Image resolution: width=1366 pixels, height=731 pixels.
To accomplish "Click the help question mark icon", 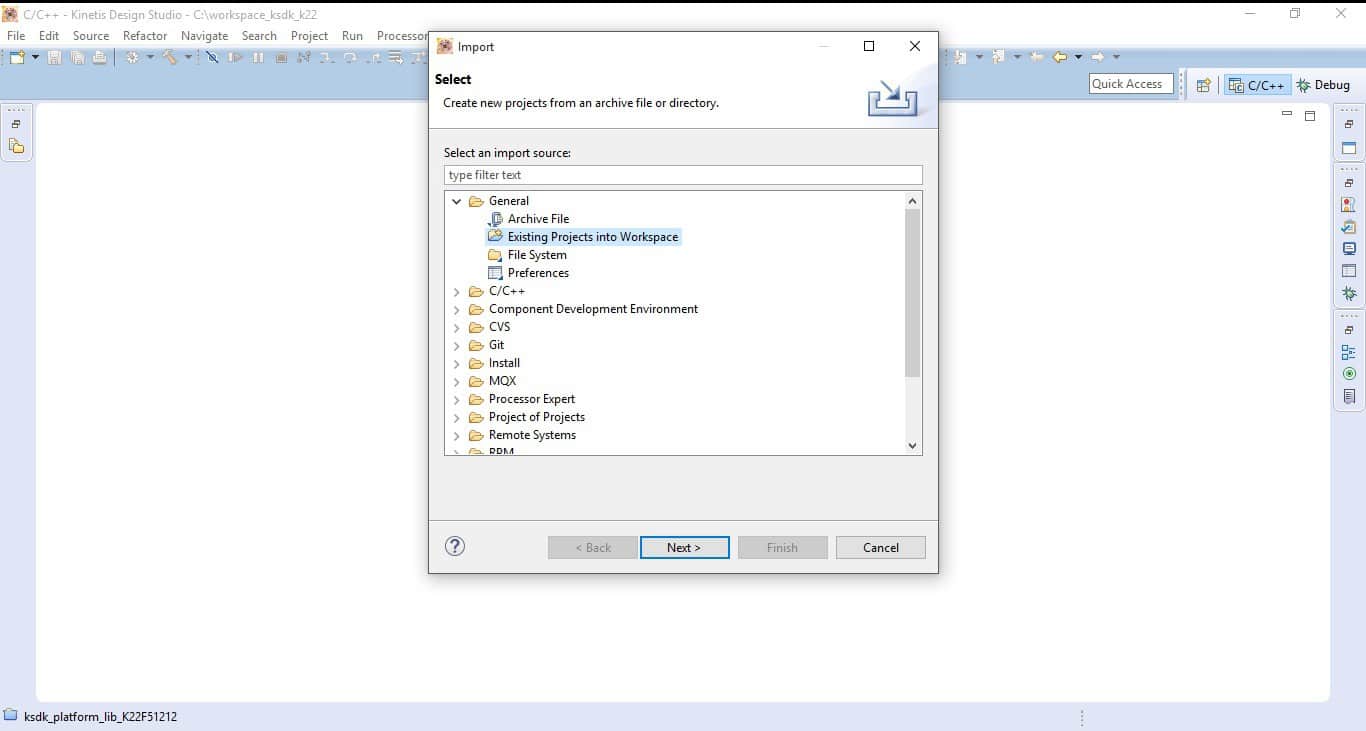I will click(x=455, y=546).
